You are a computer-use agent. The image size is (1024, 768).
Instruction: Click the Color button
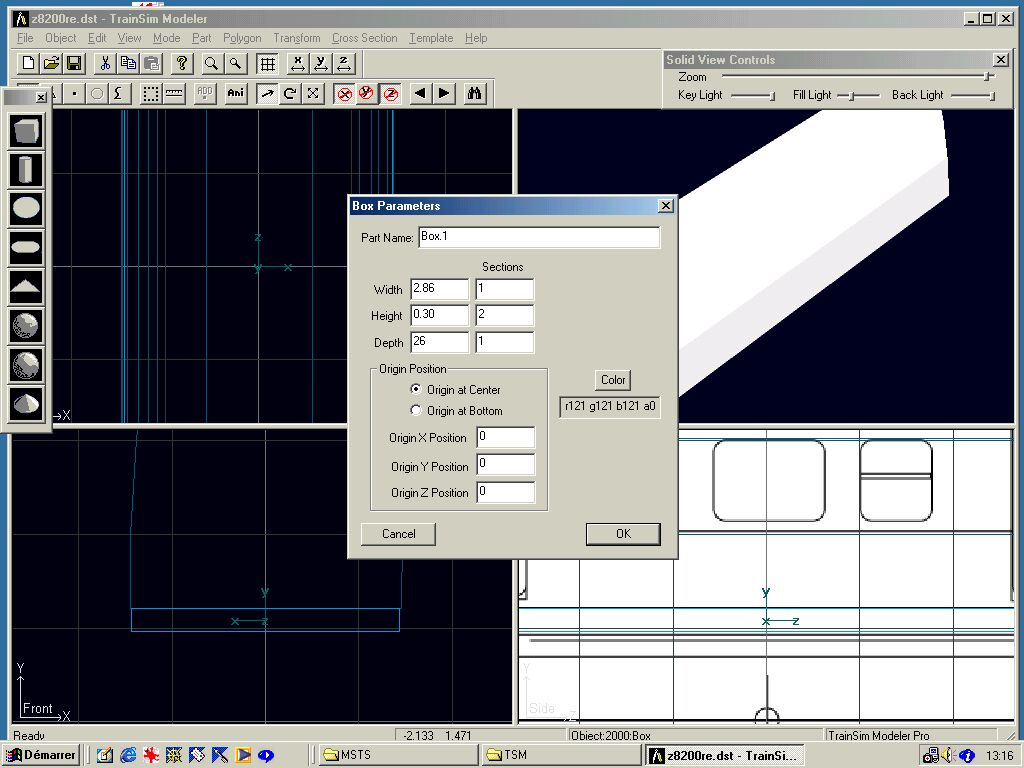pyautogui.click(x=613, y=380)
